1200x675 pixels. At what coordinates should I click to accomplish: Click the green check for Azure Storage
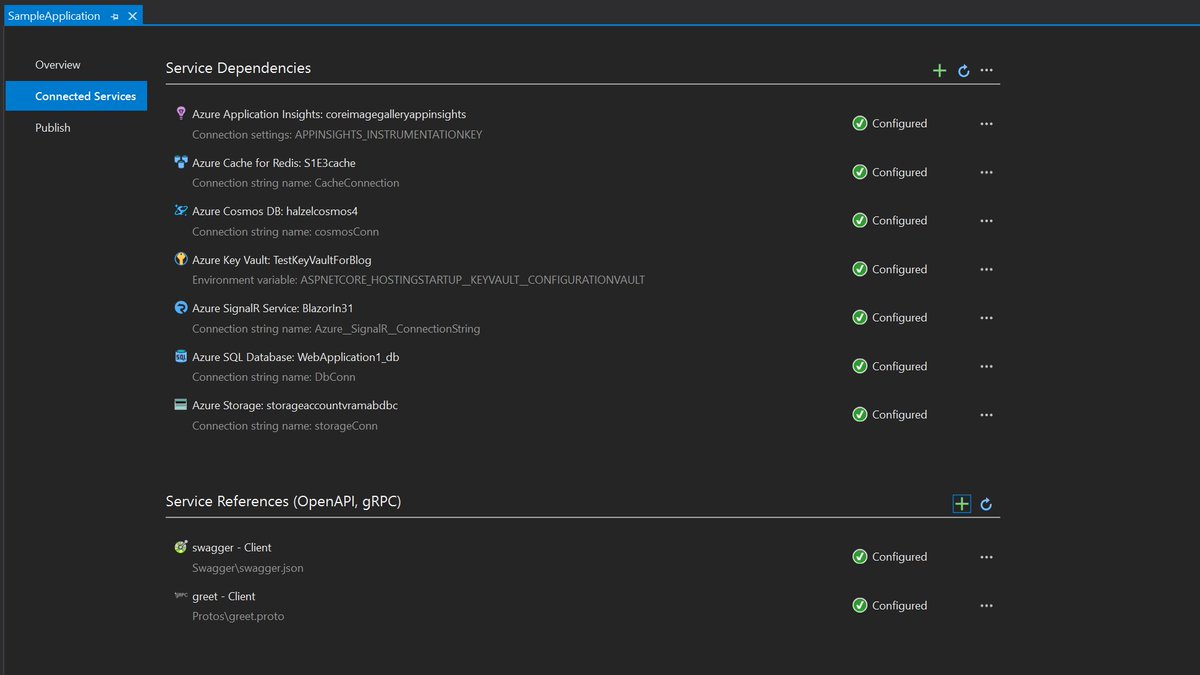tap(860, 414)
